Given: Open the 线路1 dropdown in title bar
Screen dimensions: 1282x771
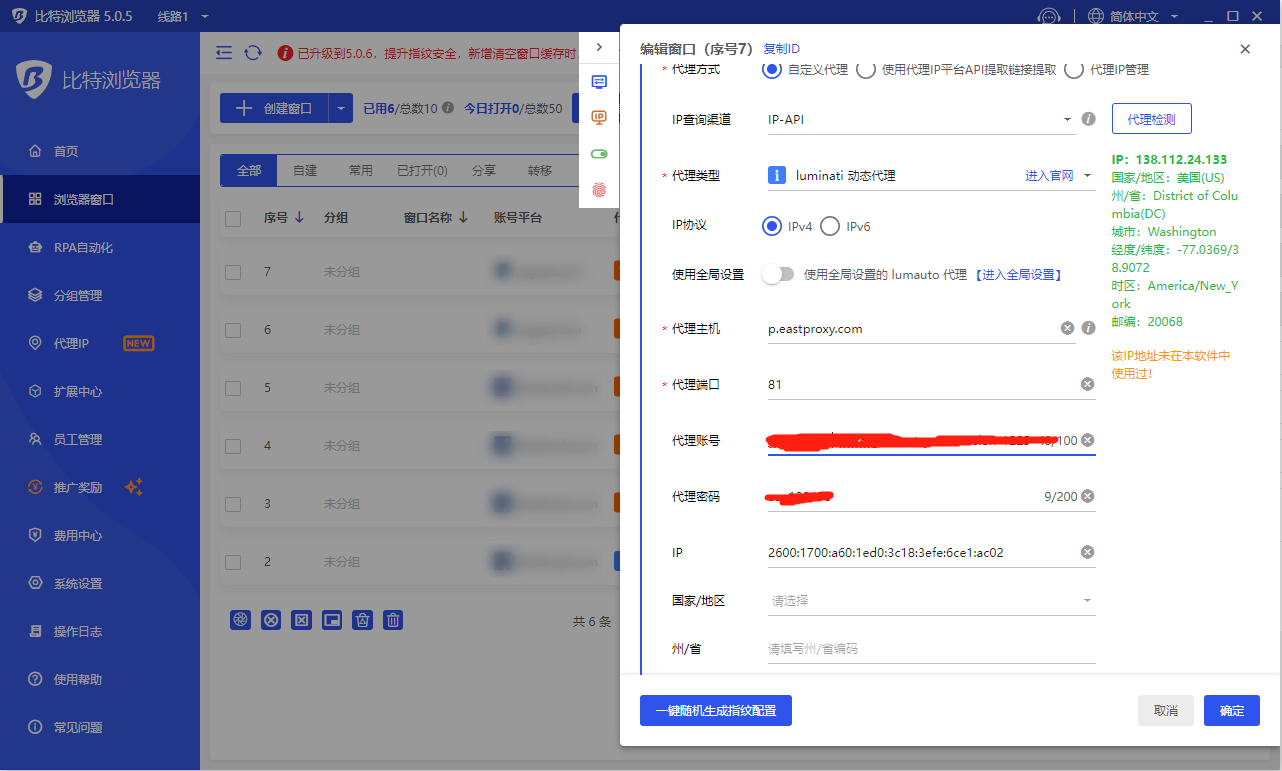Looking at the screenshot, I should pyautogui.click(x=184, y=17).
